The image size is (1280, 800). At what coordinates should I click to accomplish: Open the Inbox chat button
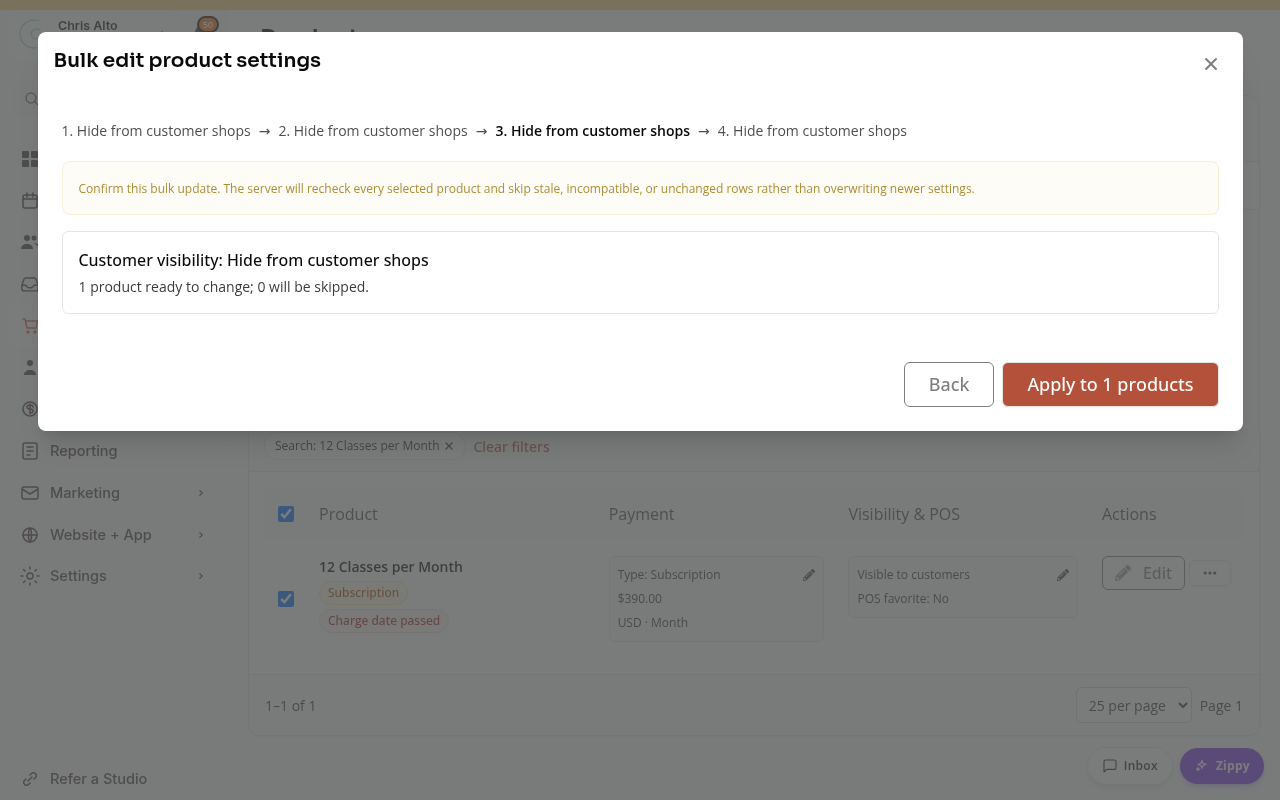[x=1130, y=766]
